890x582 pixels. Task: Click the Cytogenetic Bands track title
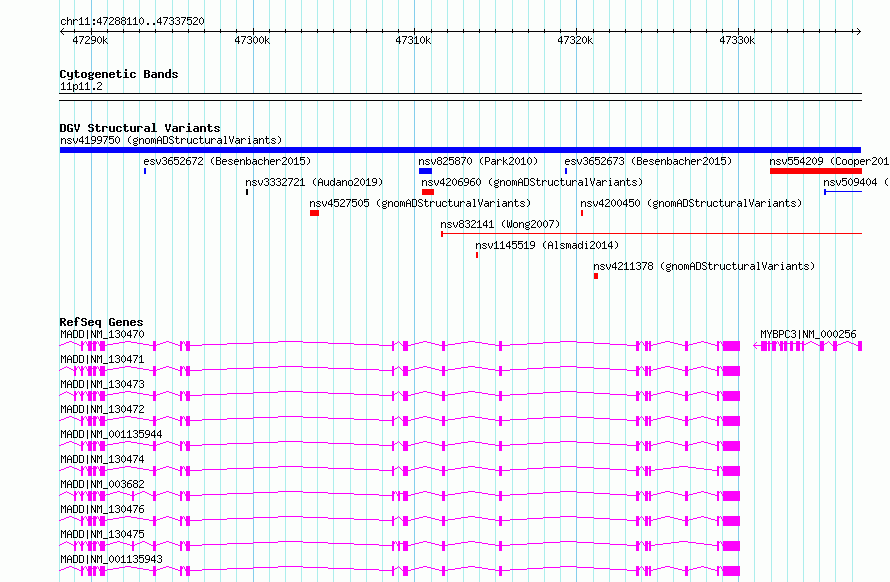(119, 74)
